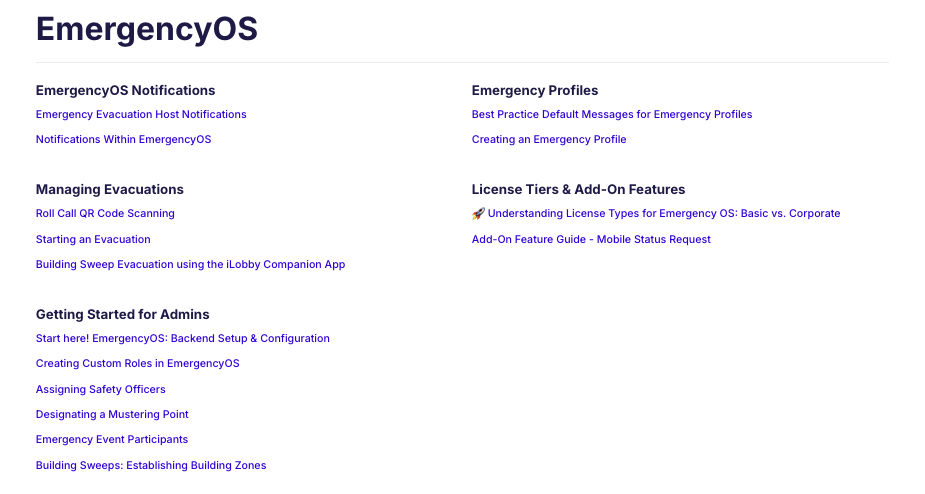Open the Assigning Safety Officers article
The width and height of the screenshot is (925, 494).
tap(100, 390)
